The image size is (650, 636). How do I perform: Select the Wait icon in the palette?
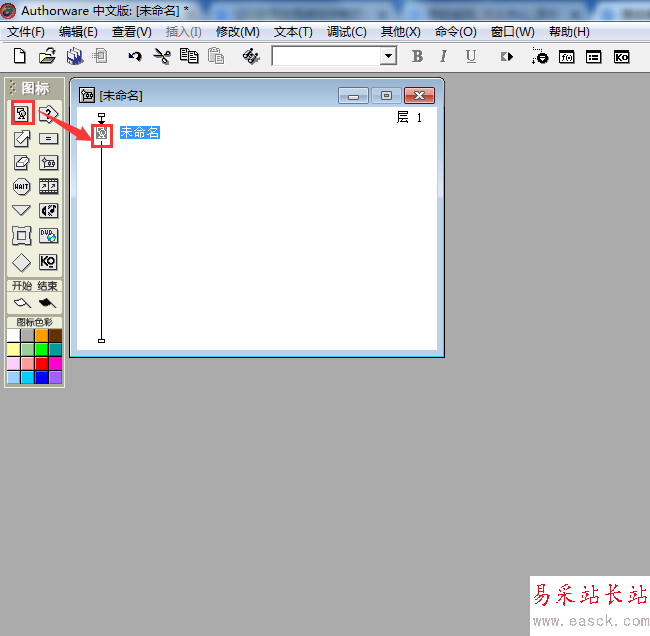[x=22, y=187]
